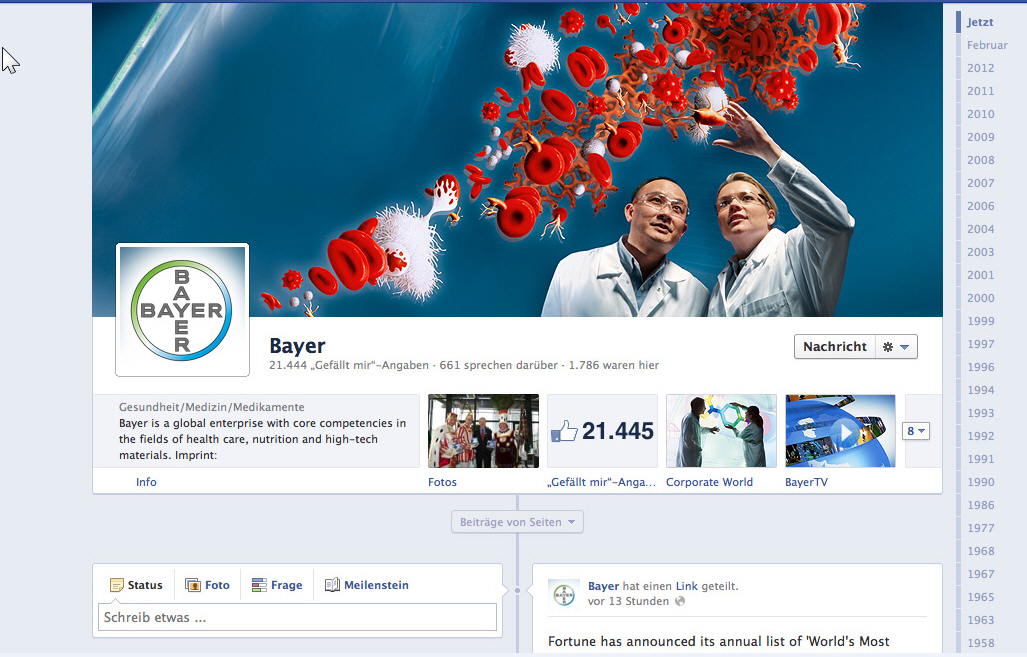Screen dimensions: 1027x657
Task: Click the Bayer cross logo profile picture
Action: coord(182,310)
